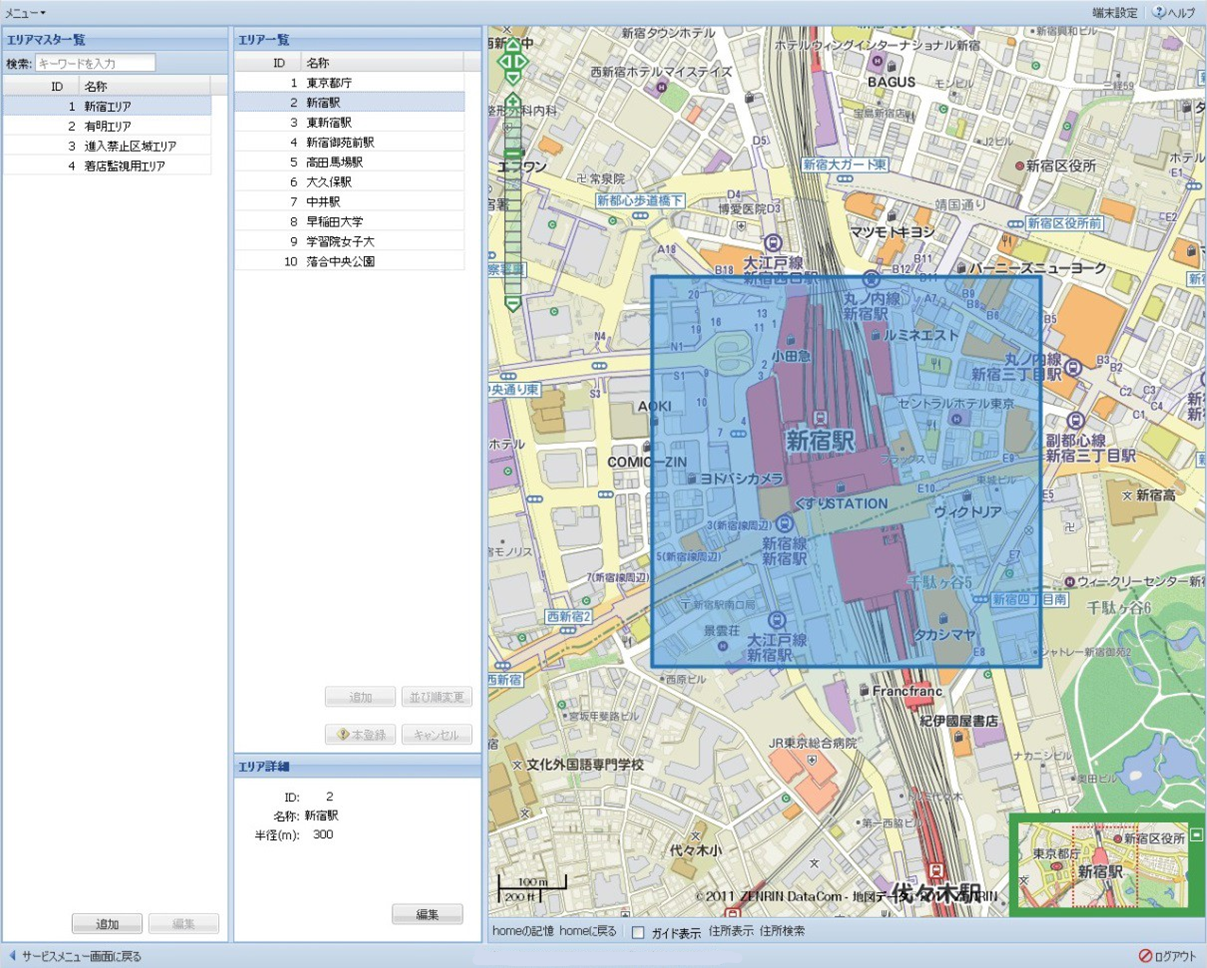Focus the 検索 keyword input field
This screenshot has width=1207, height=968.
pyautogui.click(x=96, y=63)
